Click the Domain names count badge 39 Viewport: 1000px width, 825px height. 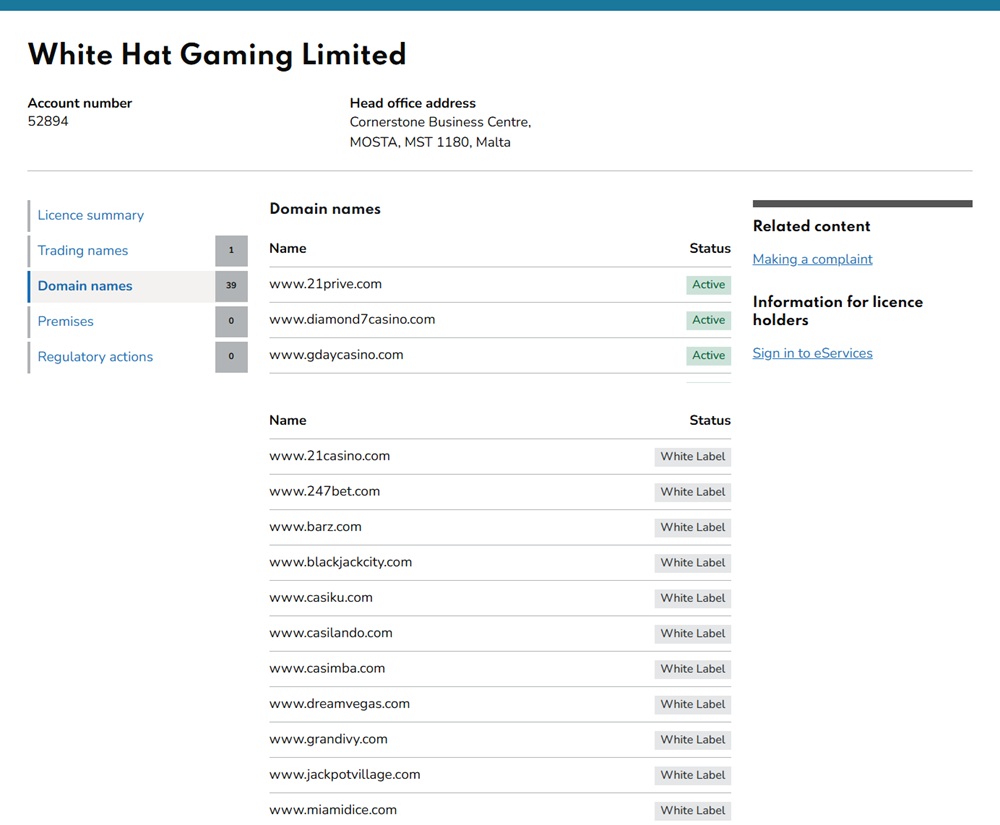click(x=231, y=286)
